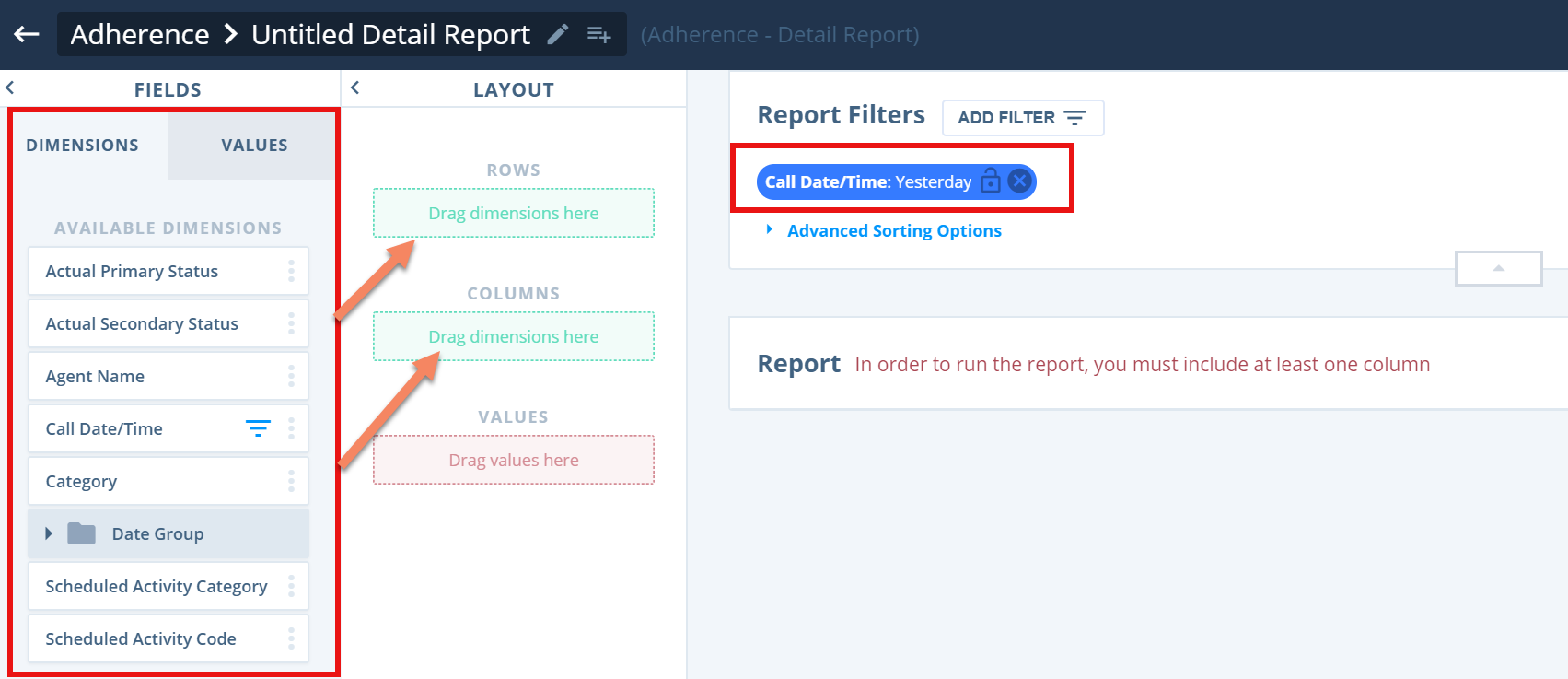Click the Columns drop zone

click(514, 336)
